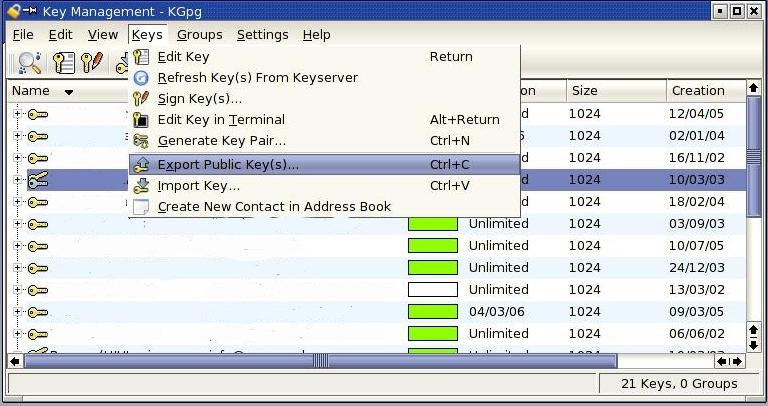Image resolution: width=768 pixels, height=406 pixels.
Task: Click key icon in row created 12/04/05
Action: 38,114
